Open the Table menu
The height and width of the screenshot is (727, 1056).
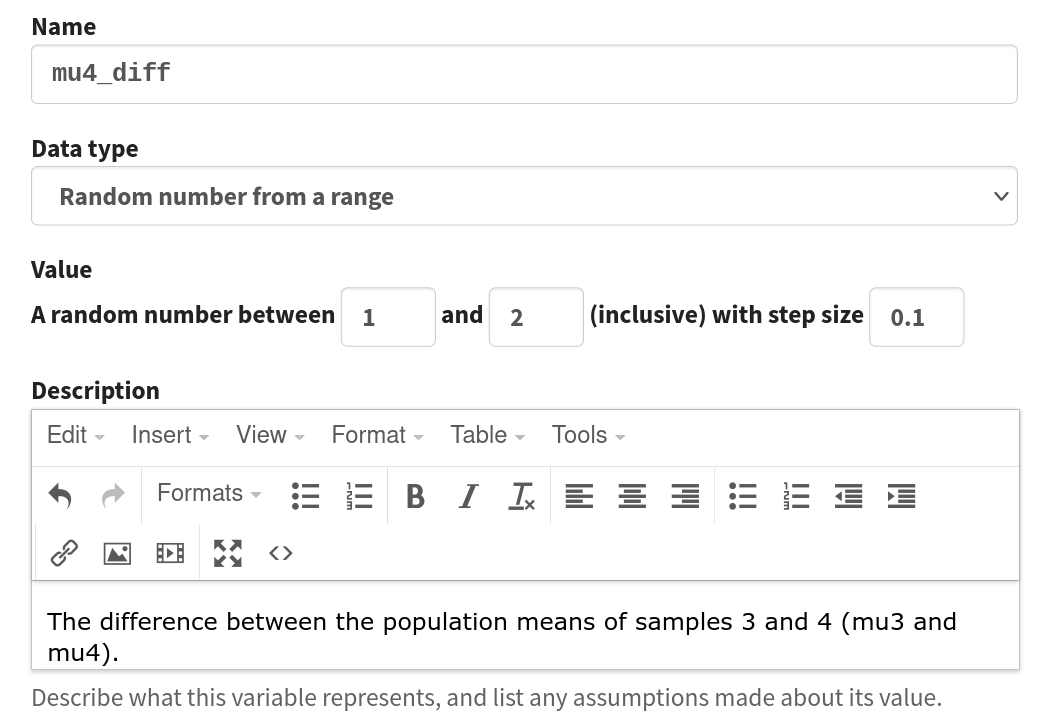[x=487, y=435]
